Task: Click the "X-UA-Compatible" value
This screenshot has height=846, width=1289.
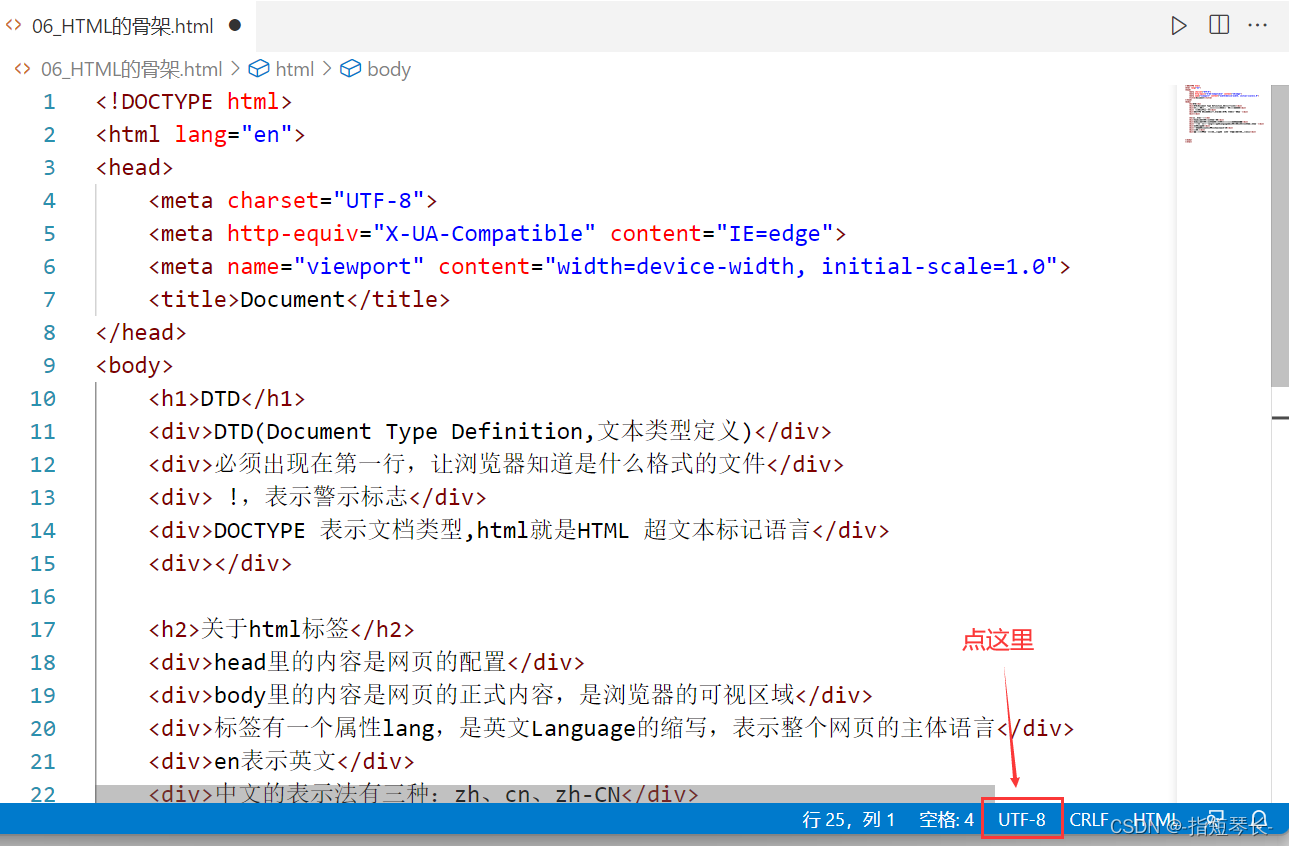Action: tap(484, 233)
